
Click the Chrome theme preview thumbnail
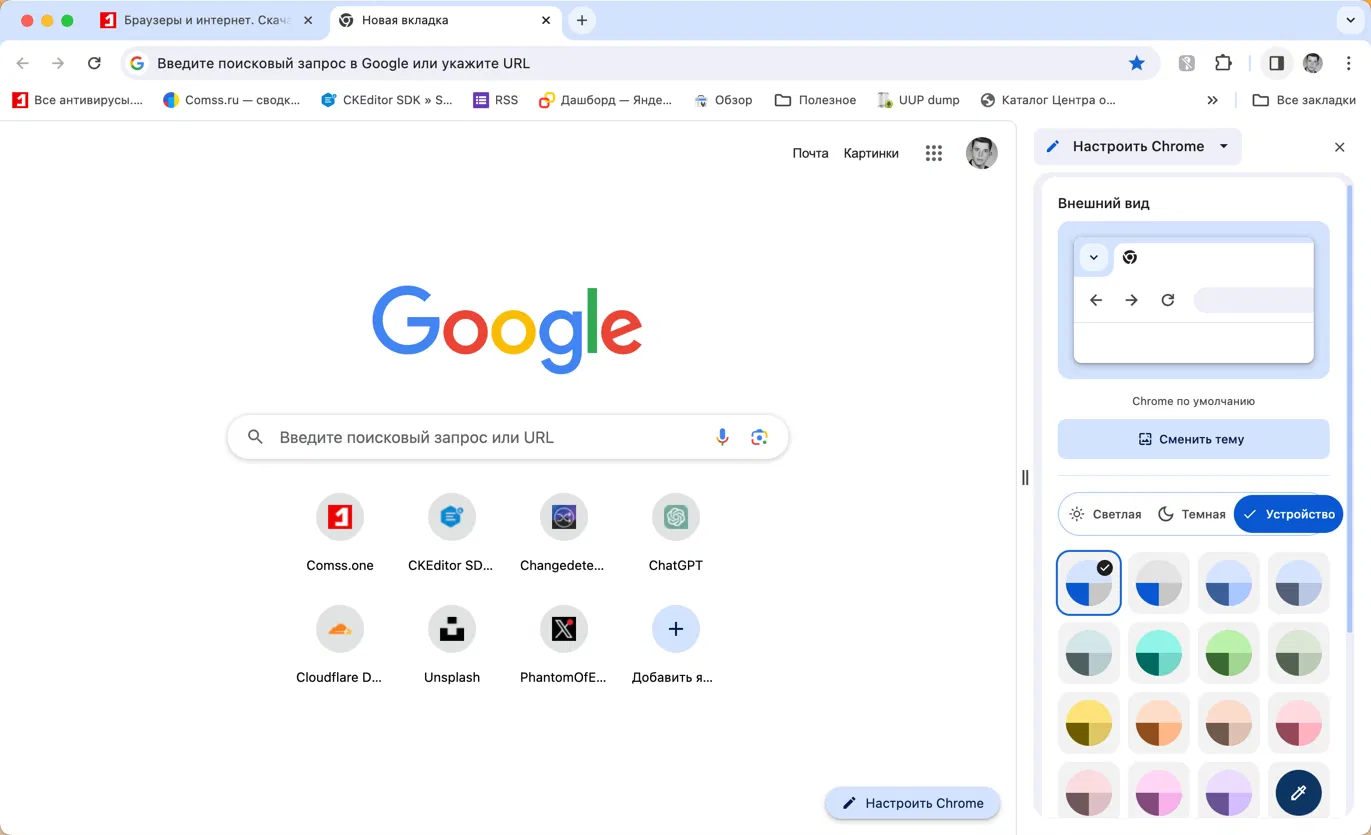point(1193,300)
